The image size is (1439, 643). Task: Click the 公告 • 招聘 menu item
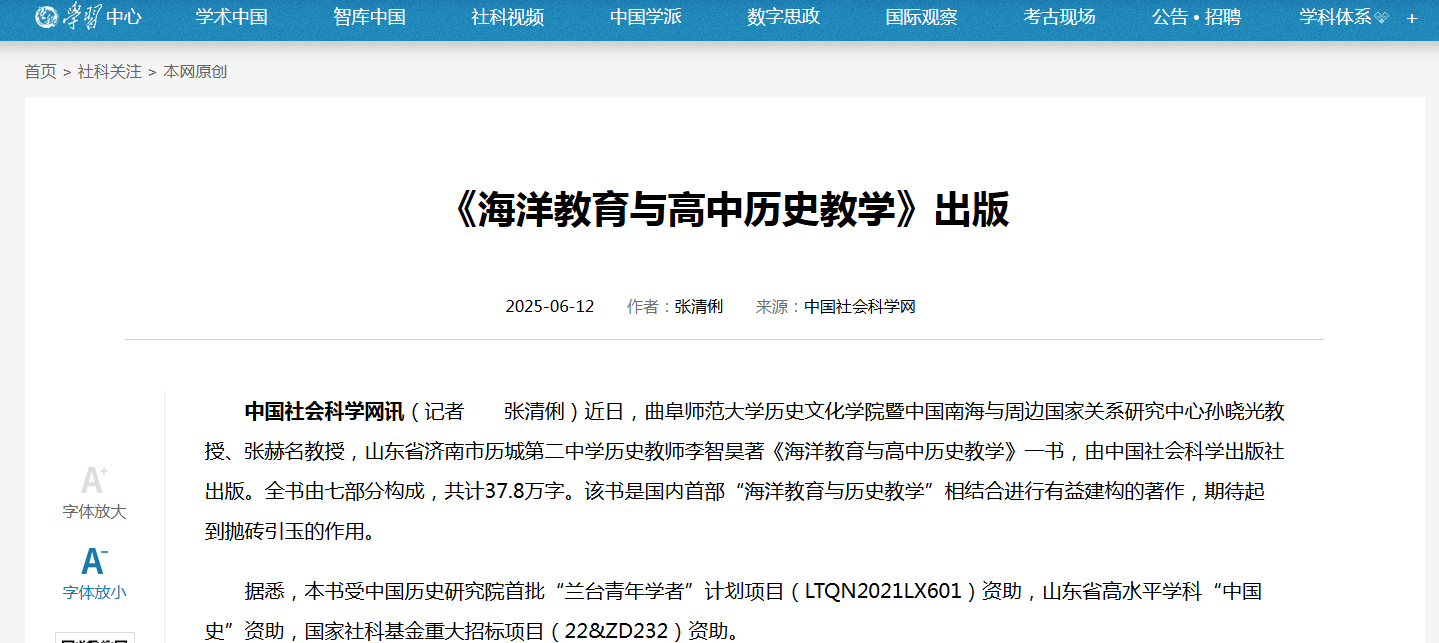1196,17
